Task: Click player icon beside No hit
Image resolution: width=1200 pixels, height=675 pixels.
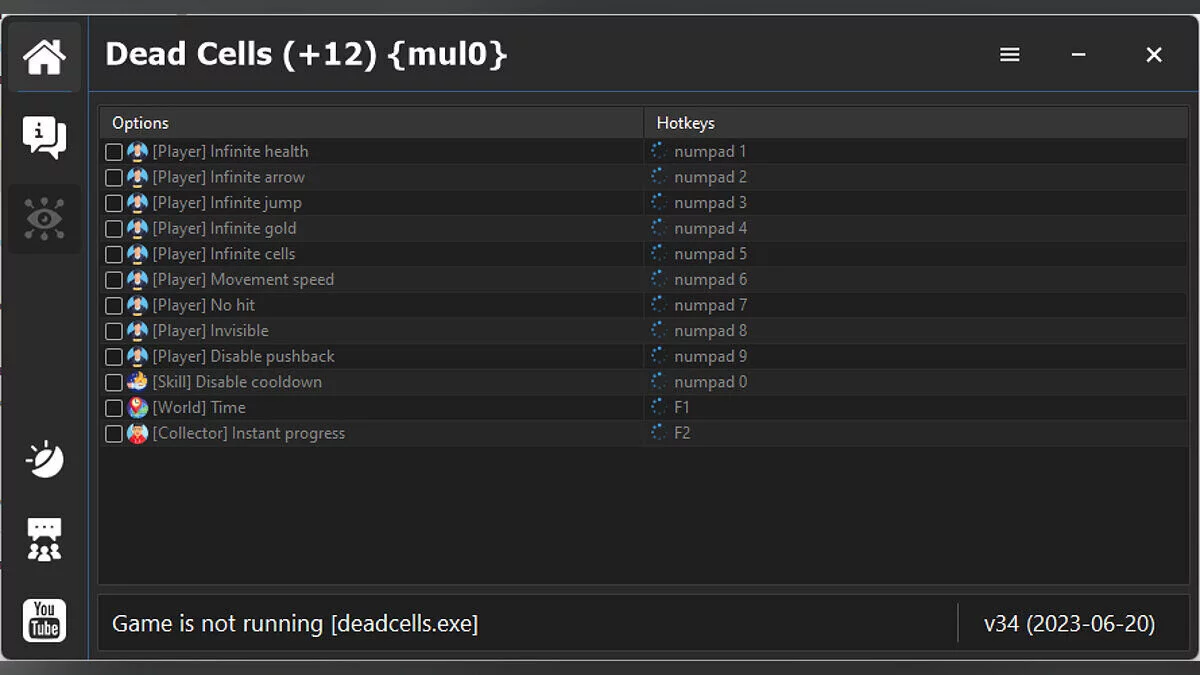Action: 138,305
